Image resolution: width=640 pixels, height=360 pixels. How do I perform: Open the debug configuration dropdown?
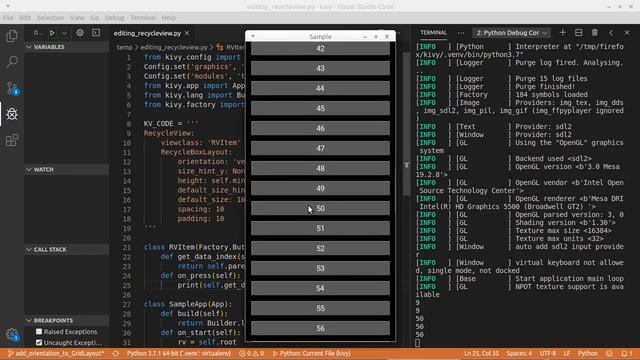tap(64, 33)
